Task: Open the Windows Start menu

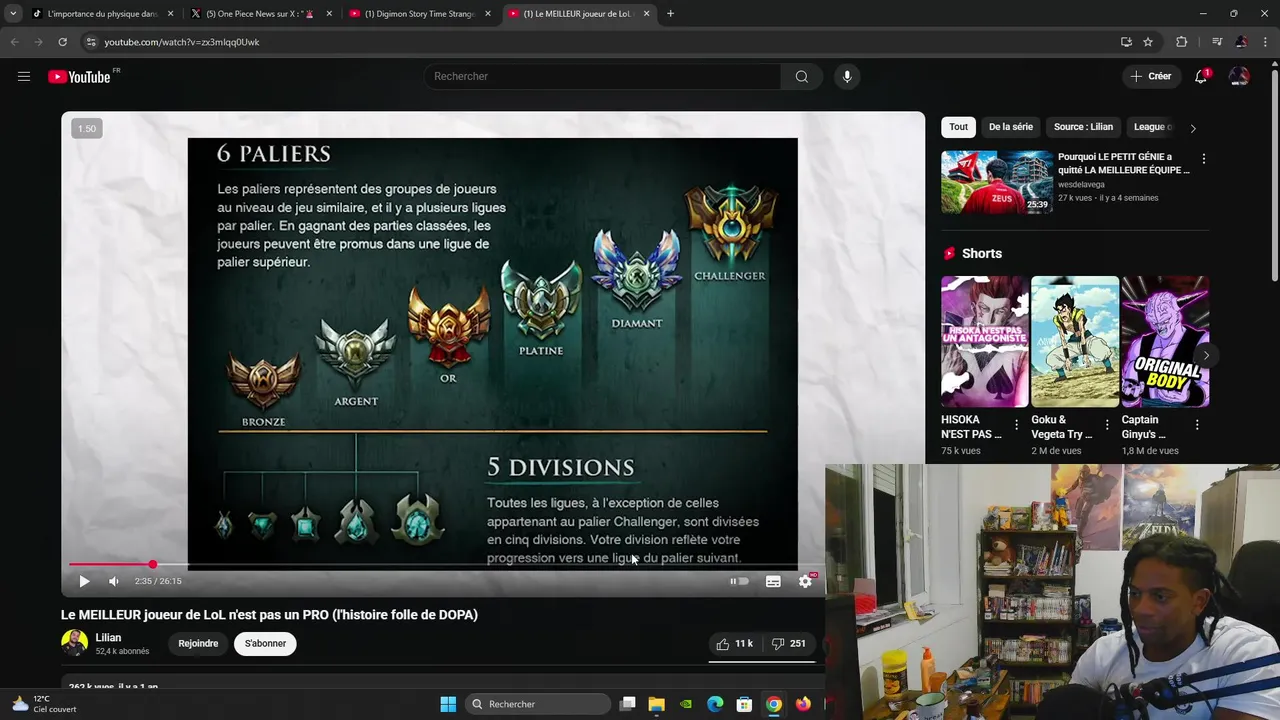Action: point(448,704)
